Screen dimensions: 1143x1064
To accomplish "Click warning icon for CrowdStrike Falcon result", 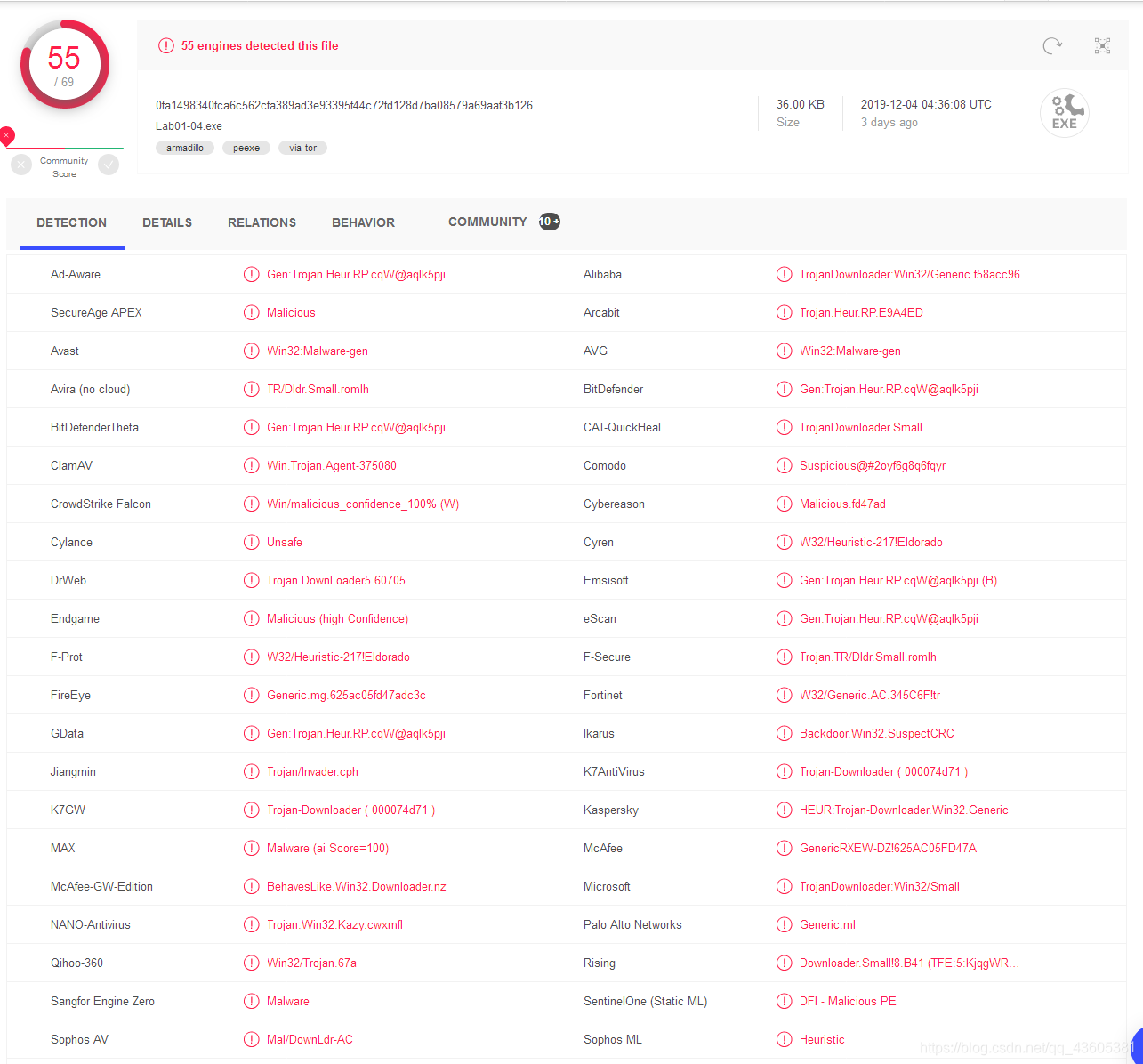I will [x=252, y=504].
